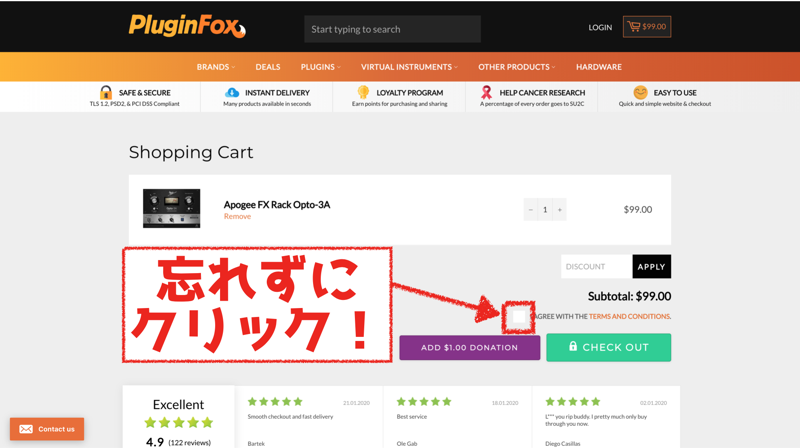This screenshot has width=800, height=448.
Task: Click the Shopping Cart heading
Action: (191, 152)
